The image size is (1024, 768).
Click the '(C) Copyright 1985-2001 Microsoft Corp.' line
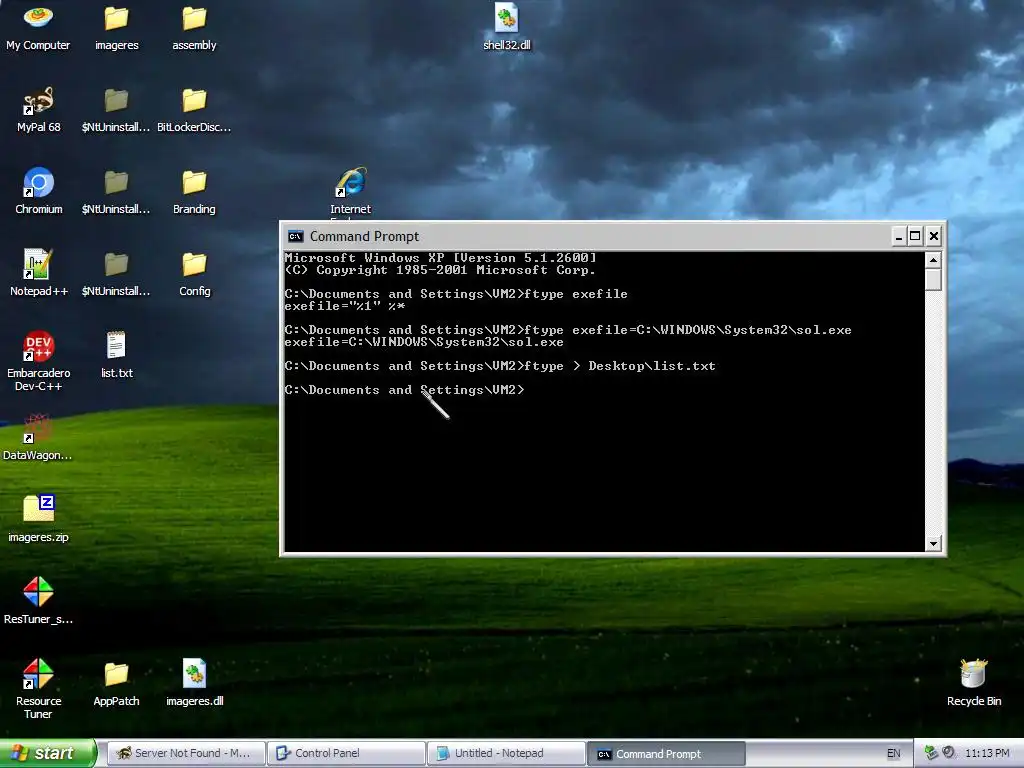440,270
